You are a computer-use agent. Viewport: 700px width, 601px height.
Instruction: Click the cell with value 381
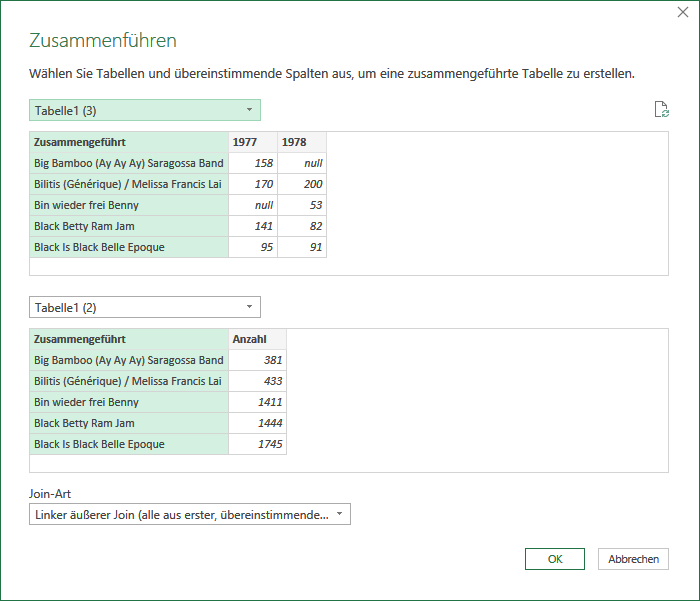[258, 360]
